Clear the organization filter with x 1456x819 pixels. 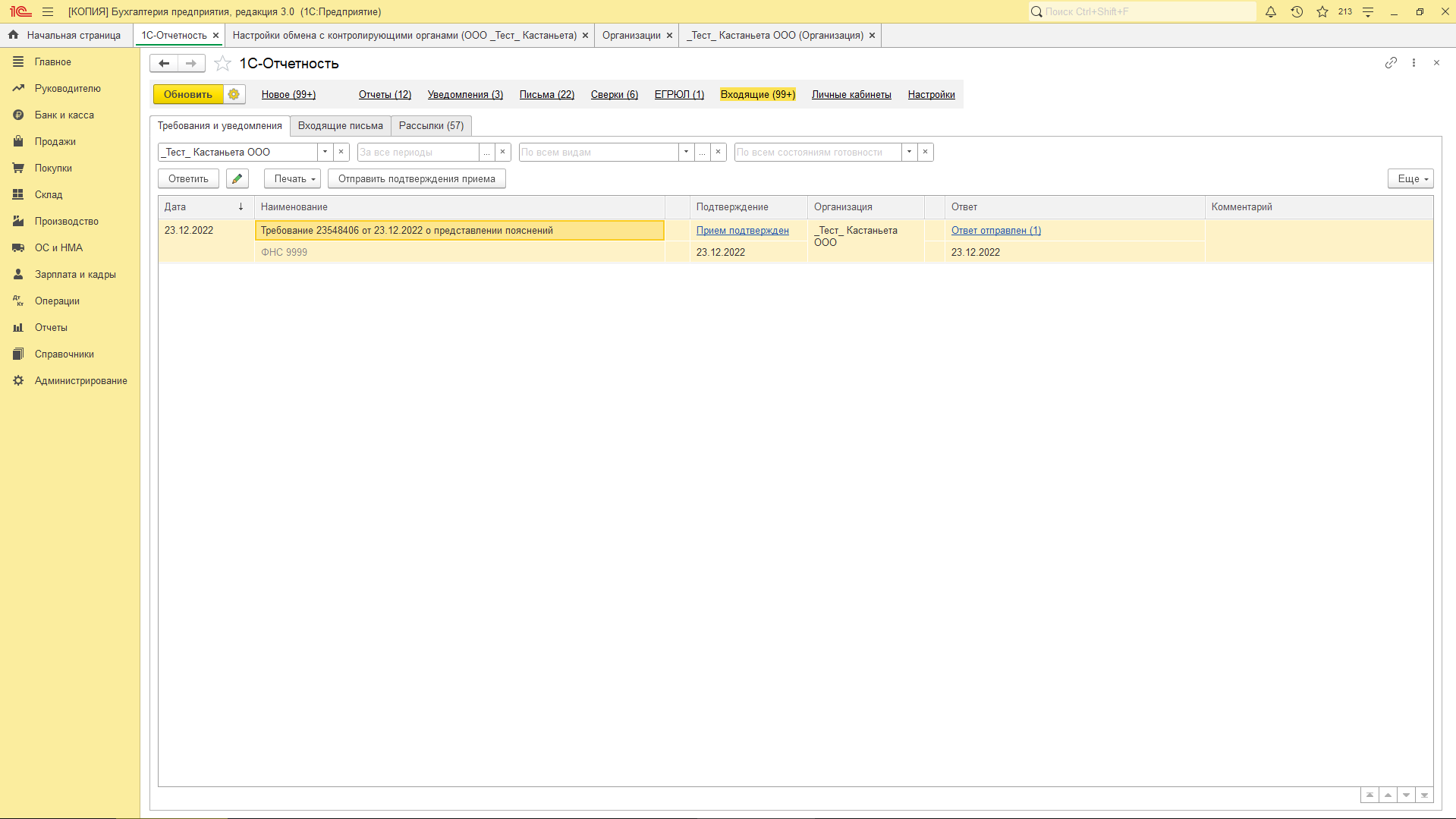coord(341,153)
